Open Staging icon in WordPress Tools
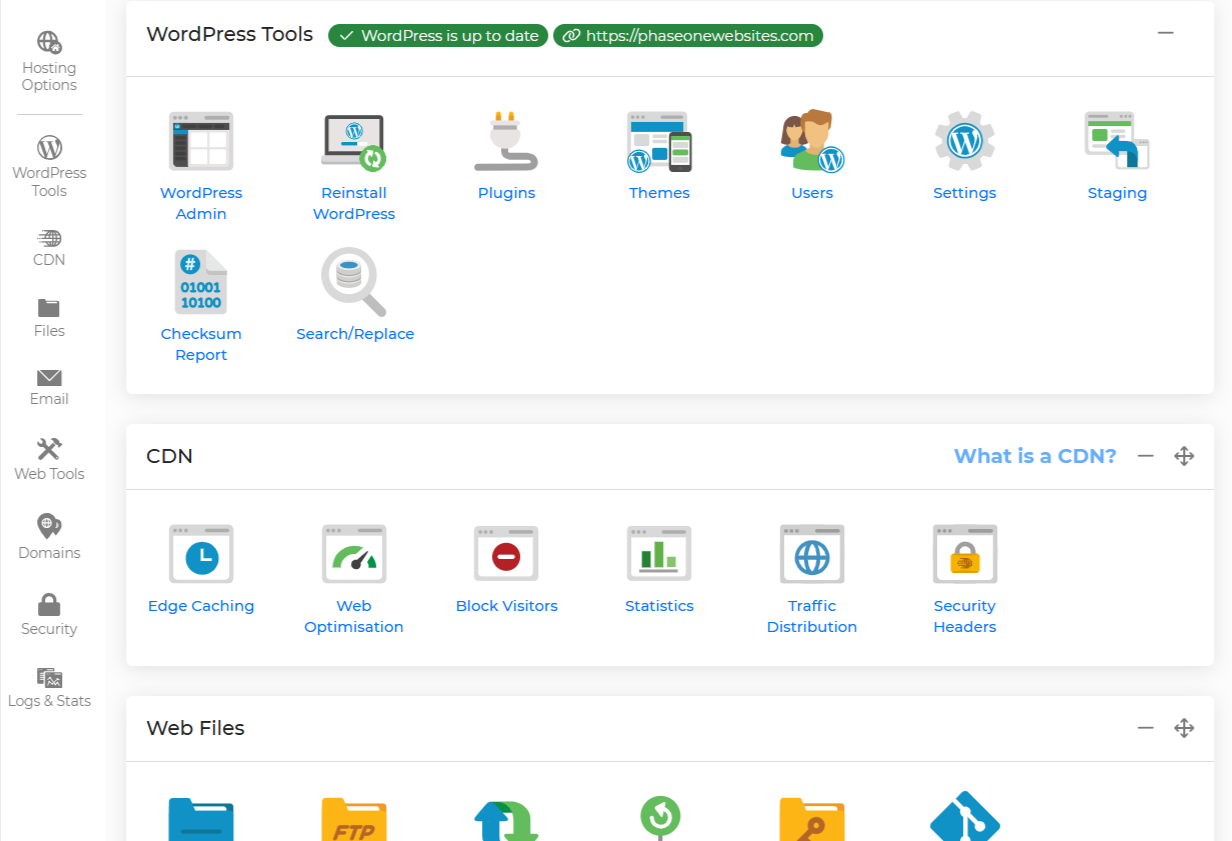This screenshot has width=1232, height=841. click(x=1117, y=142)
